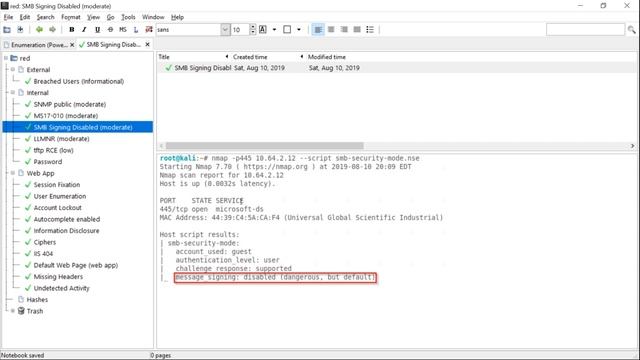
Task: Click the font size field showing 10
Action: 240,29
